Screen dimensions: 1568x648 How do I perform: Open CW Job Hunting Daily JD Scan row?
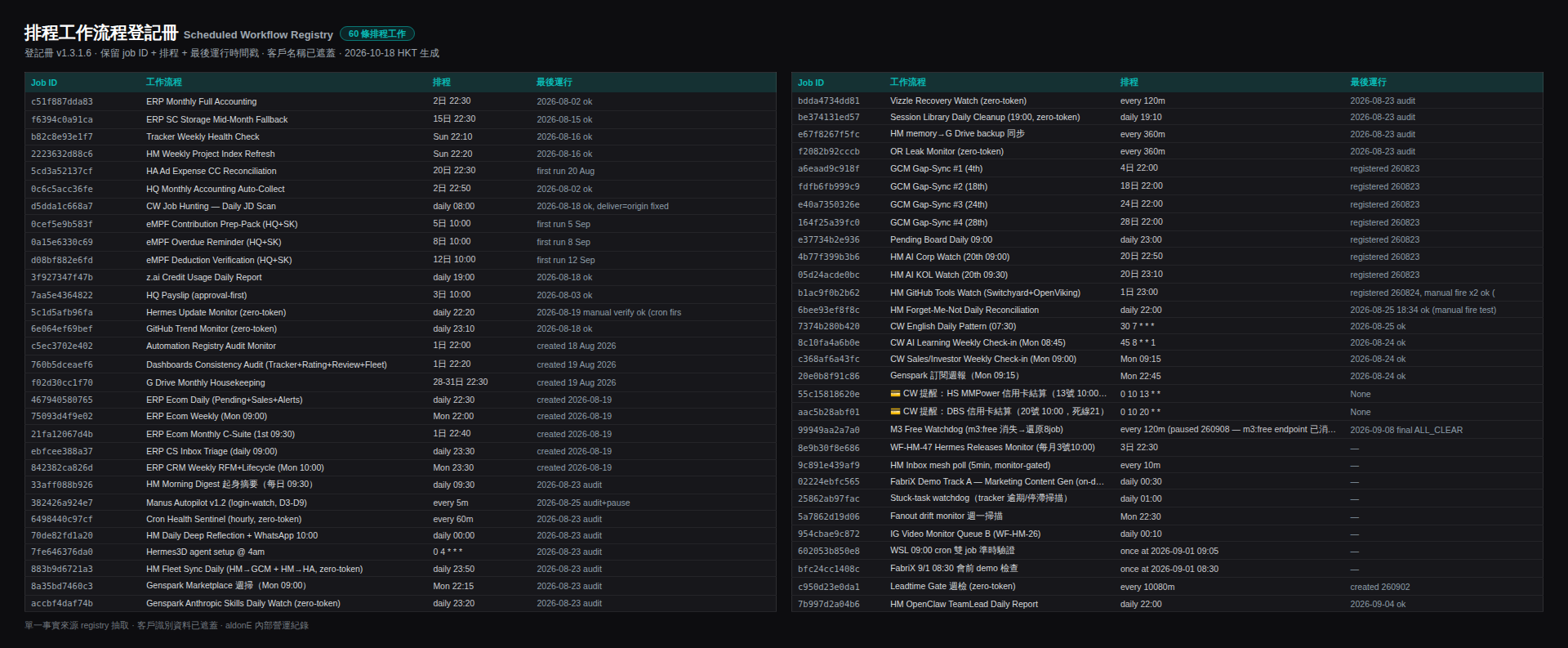(400, 207)
